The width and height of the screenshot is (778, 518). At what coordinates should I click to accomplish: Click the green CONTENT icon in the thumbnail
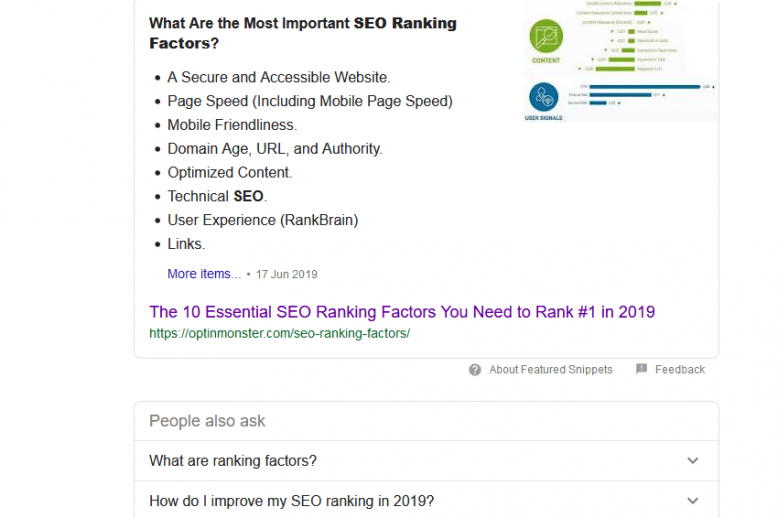[x=545, y=38]
